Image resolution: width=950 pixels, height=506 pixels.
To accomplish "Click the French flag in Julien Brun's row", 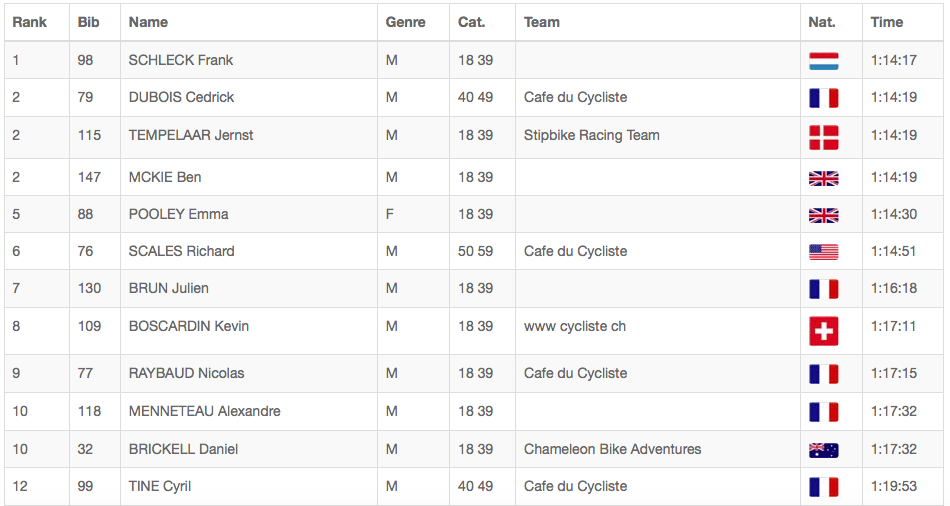I will 823,289.
